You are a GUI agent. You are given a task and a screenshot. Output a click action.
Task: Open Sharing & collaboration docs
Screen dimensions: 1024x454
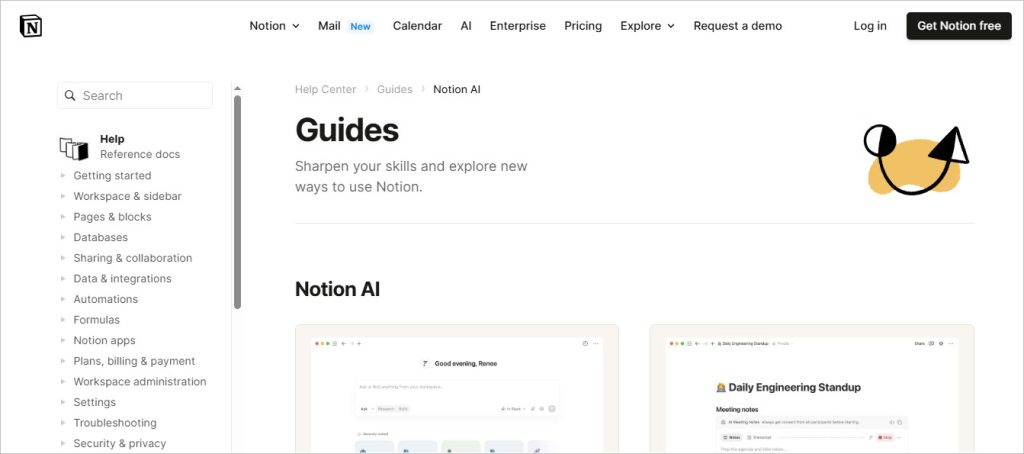(x=133, y=257)
